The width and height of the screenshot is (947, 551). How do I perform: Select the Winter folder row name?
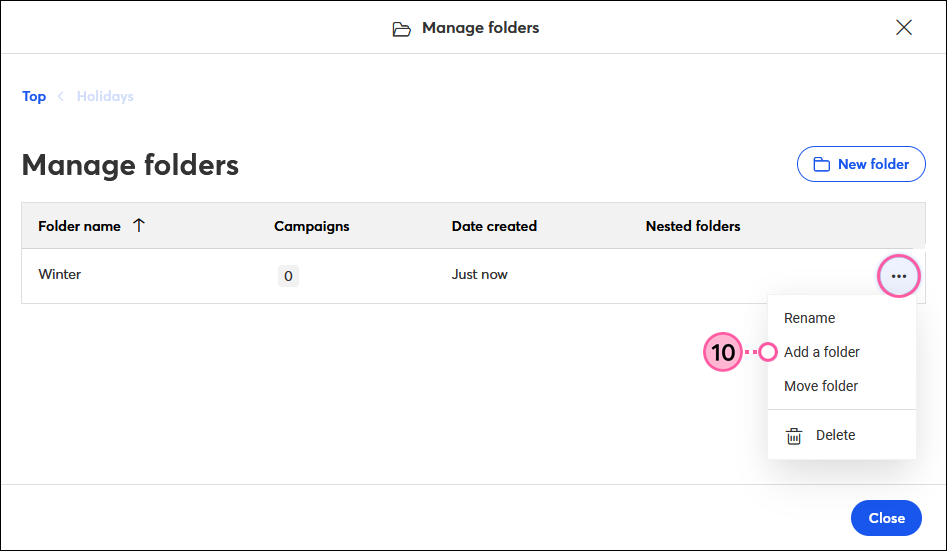coord(59,274)
